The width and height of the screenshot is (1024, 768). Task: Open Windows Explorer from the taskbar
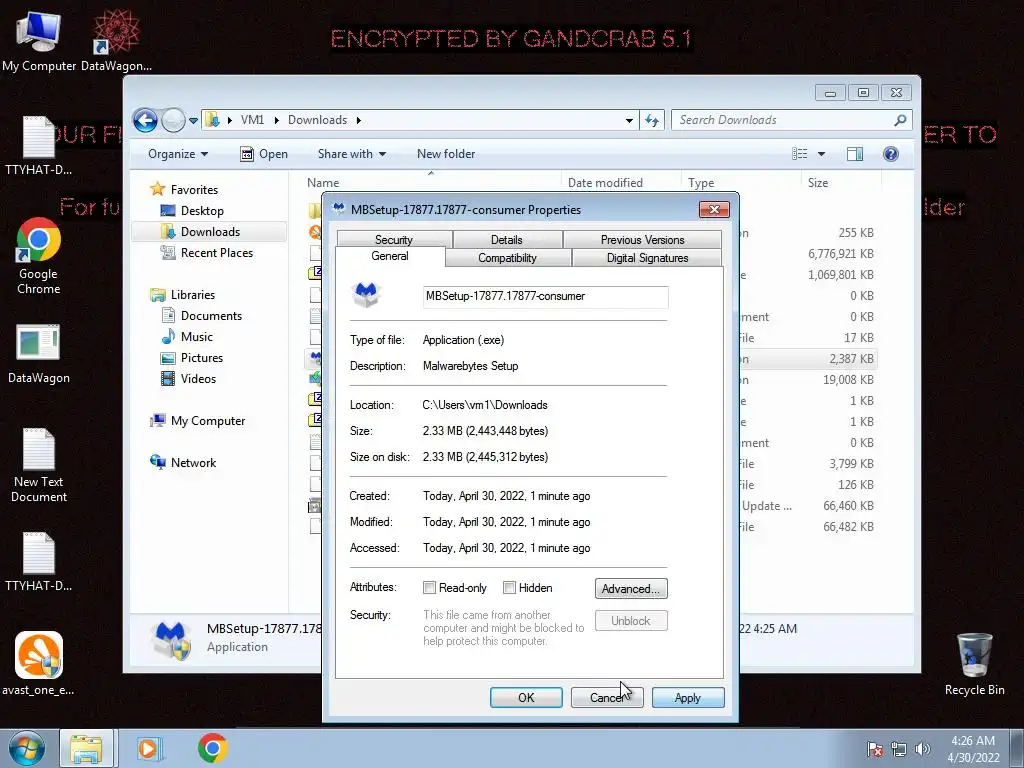pyautogui.click(x=87, y=748)
